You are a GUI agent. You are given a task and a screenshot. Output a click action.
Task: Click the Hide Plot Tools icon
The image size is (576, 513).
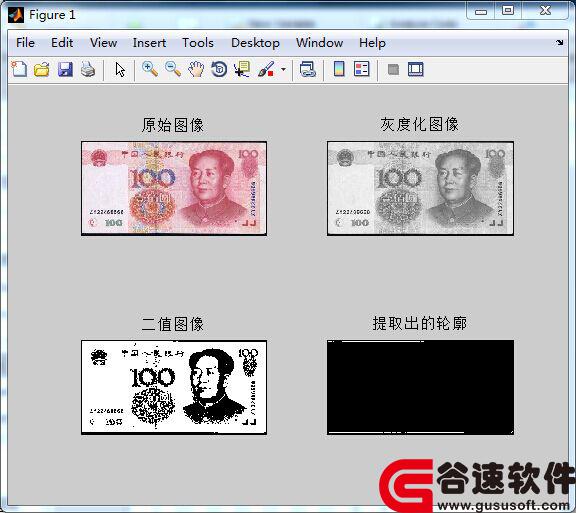[x=393, y=69]
